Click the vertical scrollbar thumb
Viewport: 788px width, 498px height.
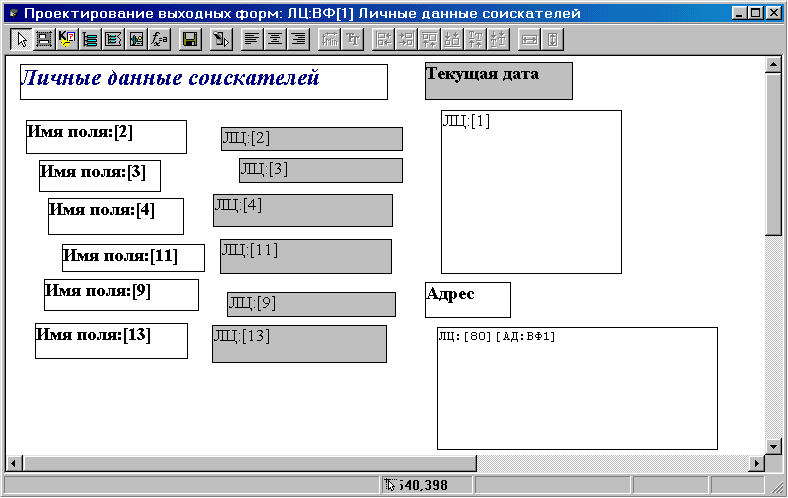point(773,154)
